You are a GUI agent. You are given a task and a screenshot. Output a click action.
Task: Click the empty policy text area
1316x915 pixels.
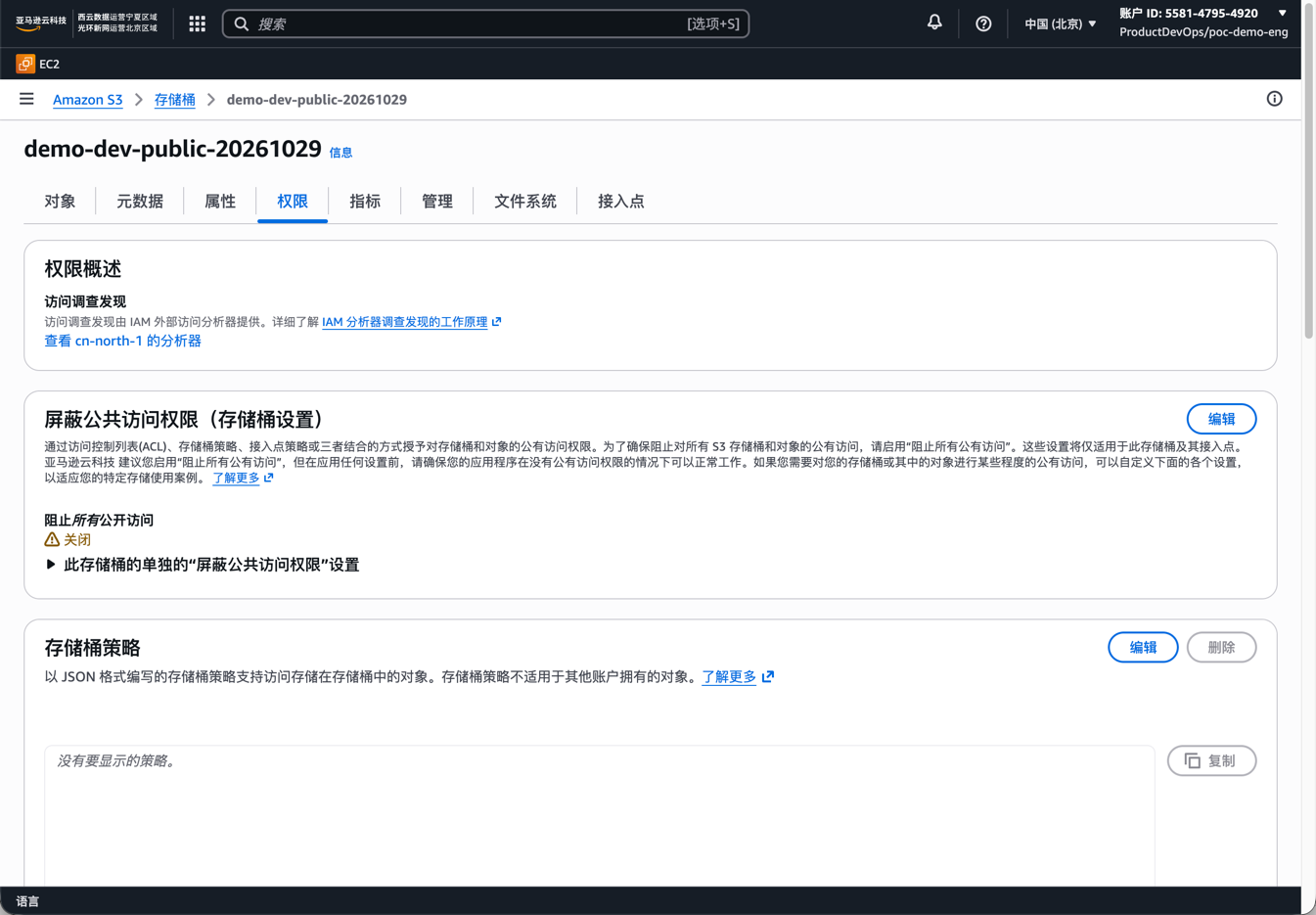point(600,816)
